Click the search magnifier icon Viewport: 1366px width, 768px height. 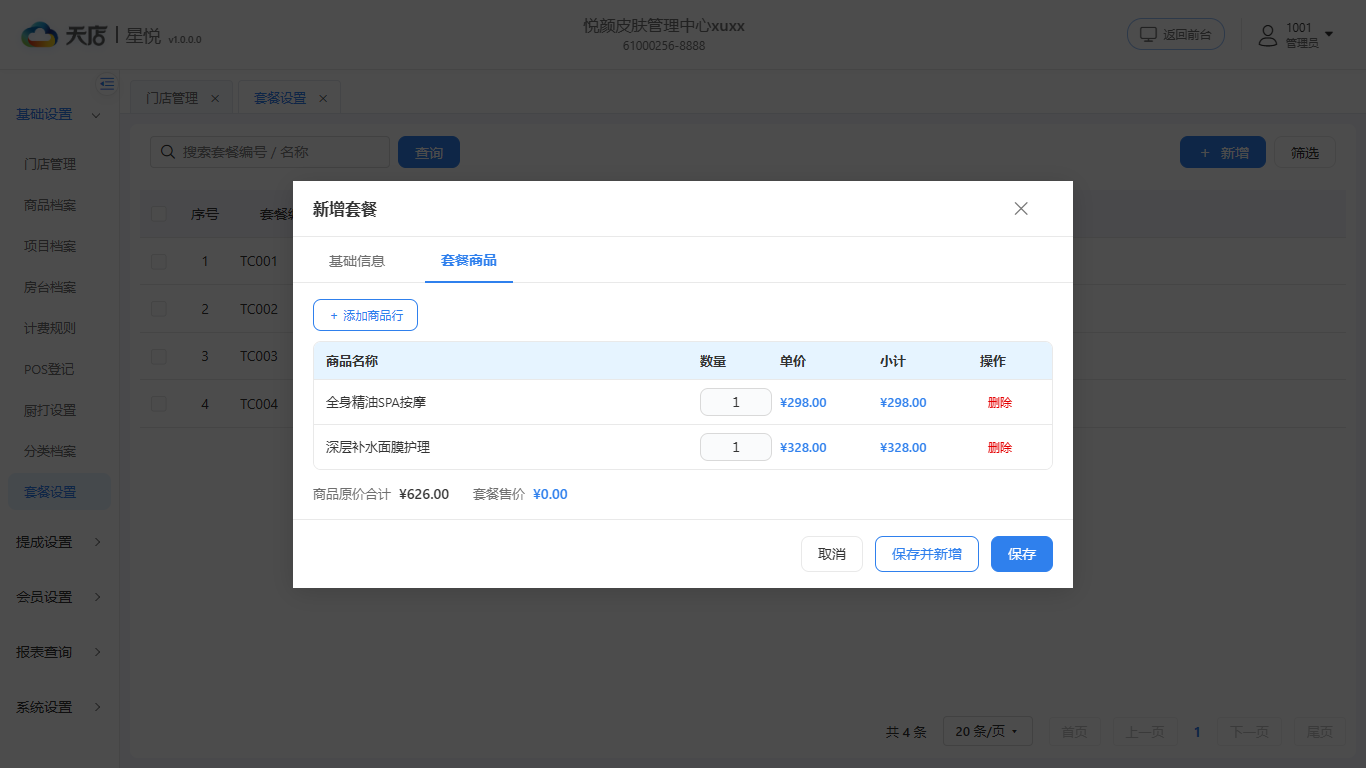(167, 152)
